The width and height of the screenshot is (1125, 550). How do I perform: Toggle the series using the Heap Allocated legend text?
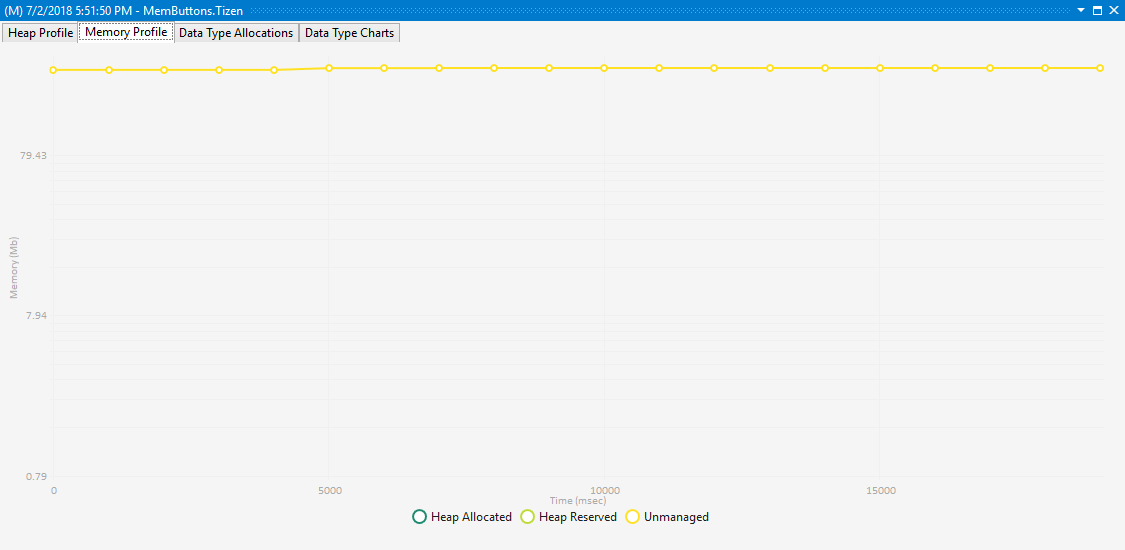coord(471,517)
